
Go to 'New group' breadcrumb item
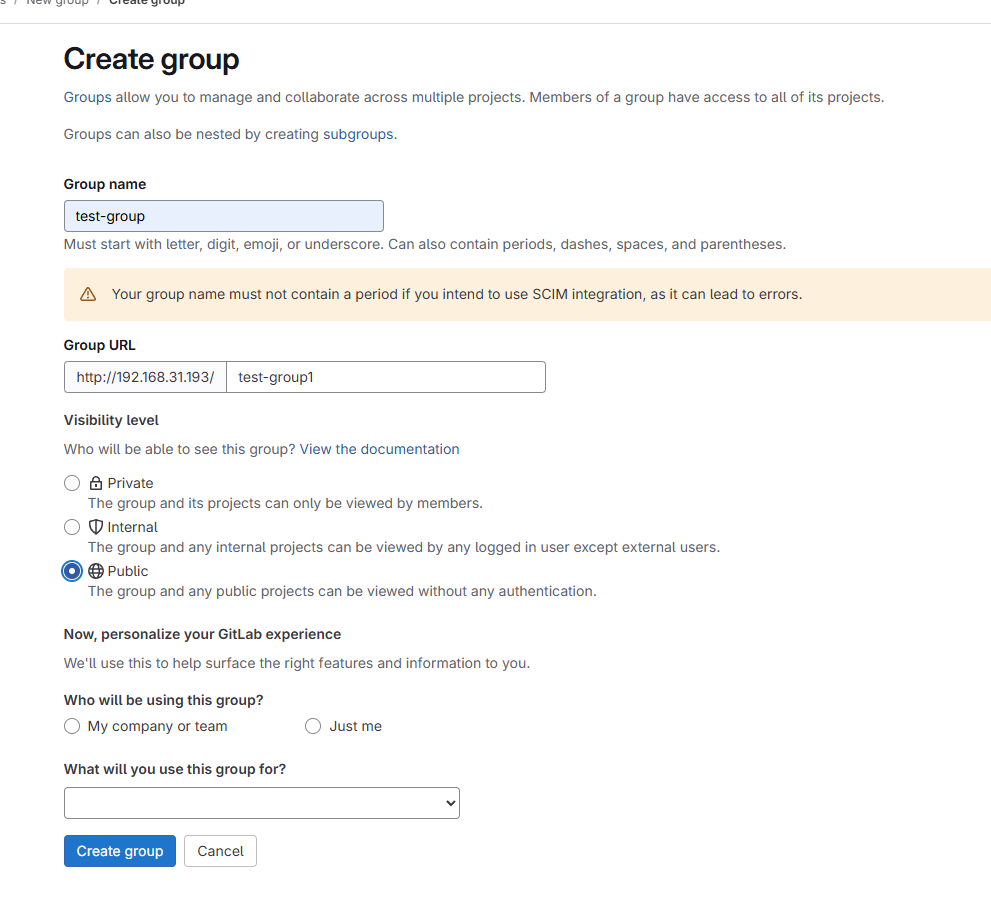click(x=58, y=3)
